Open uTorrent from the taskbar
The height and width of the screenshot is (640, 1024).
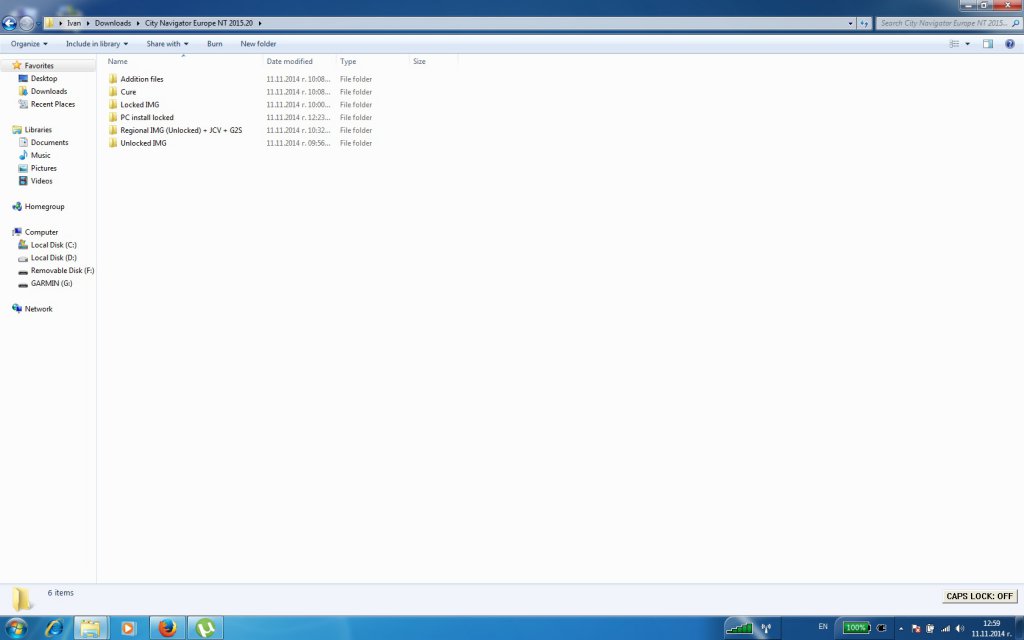point(205,628)
